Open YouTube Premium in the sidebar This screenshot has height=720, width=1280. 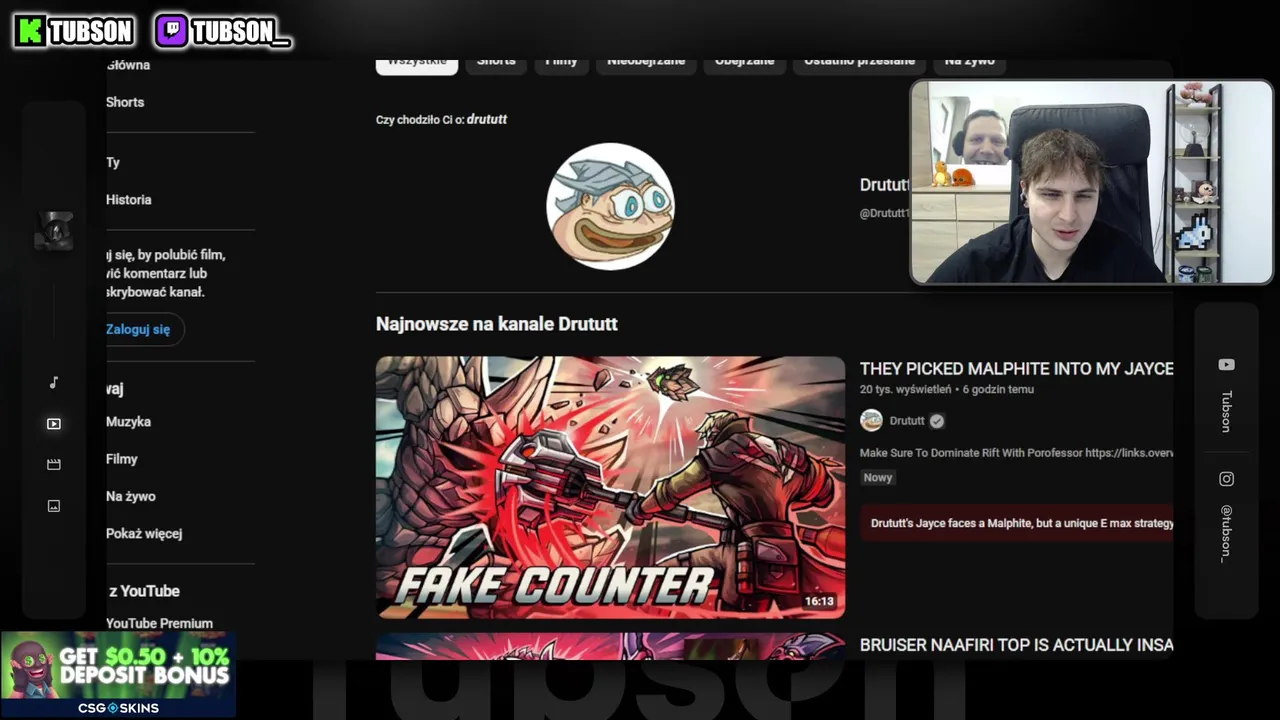point(159,623)
